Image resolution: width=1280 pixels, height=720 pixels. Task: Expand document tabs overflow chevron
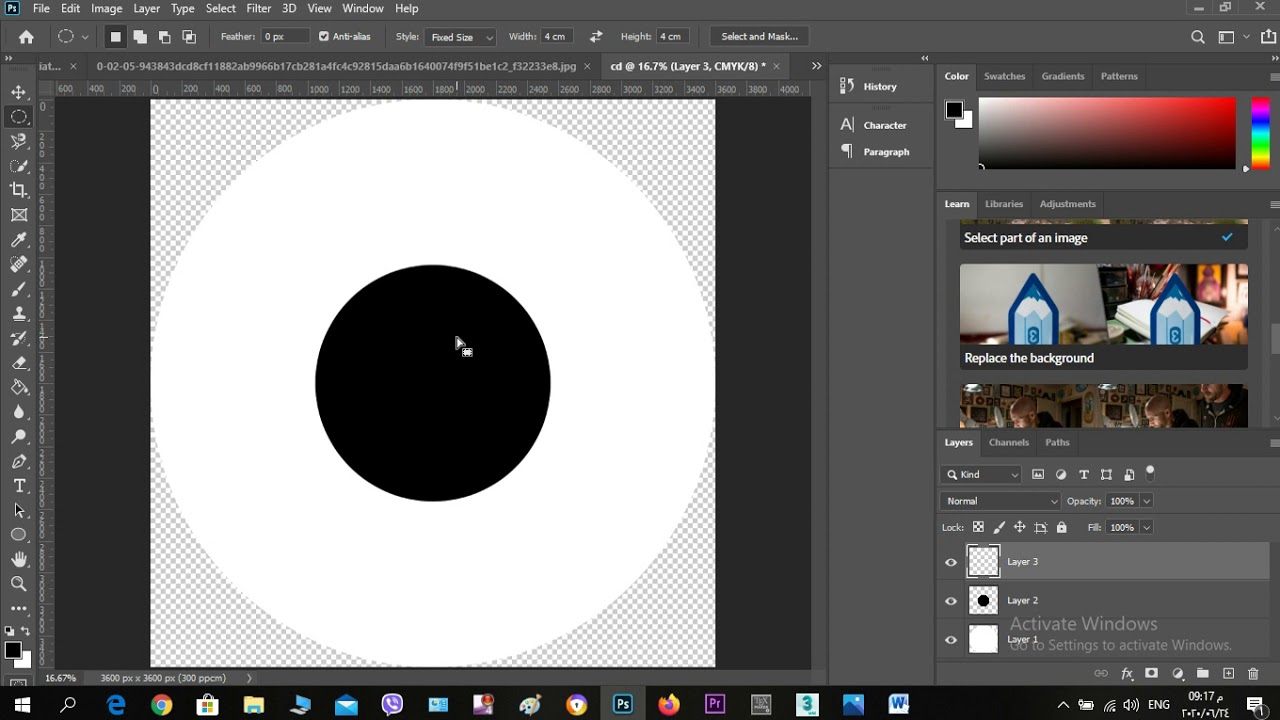coord(816,66)
